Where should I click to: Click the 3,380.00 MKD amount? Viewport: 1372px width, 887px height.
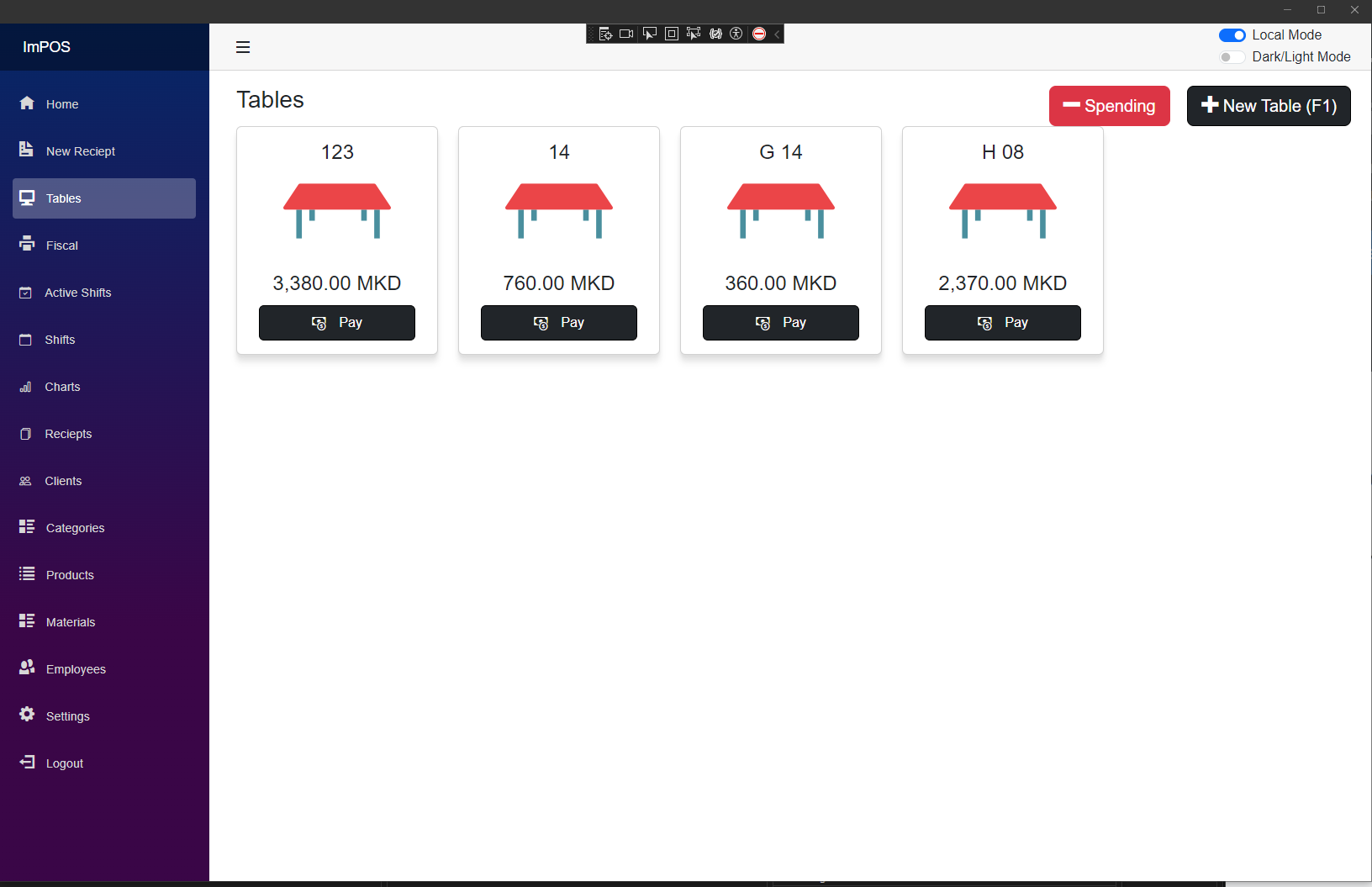pos(337,283)
